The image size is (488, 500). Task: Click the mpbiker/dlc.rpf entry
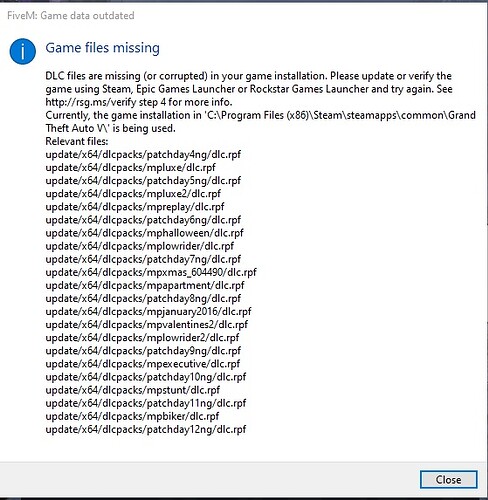[132, 416]
